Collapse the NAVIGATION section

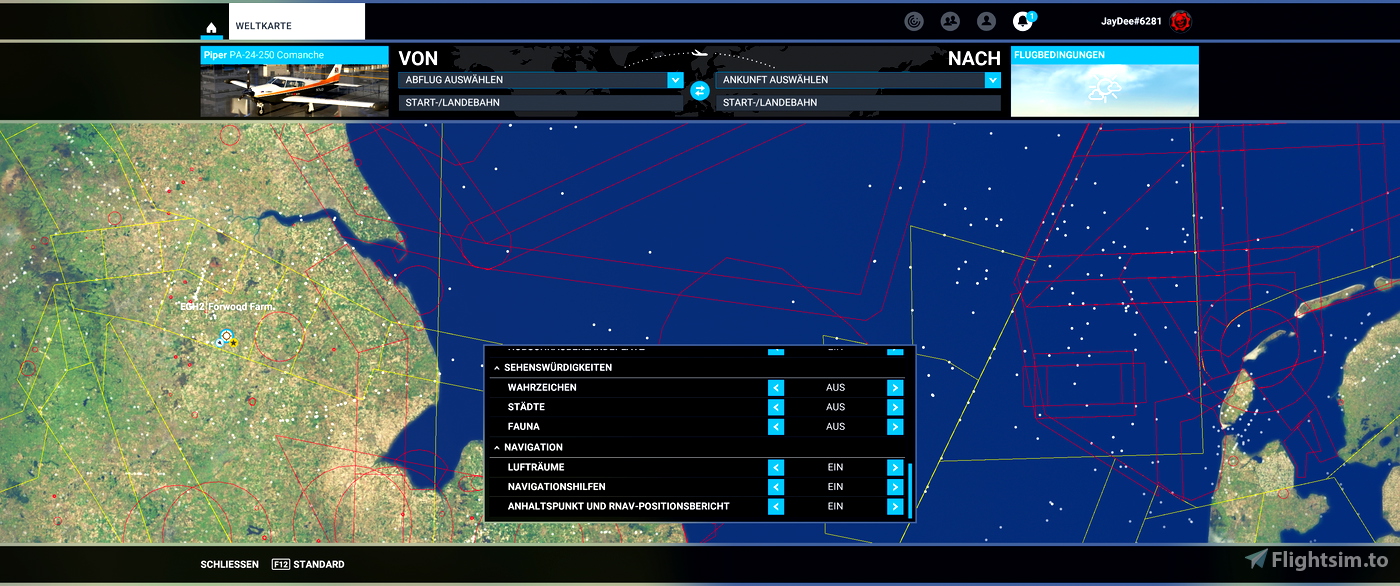pyautogui.click(x=497, y=448)
